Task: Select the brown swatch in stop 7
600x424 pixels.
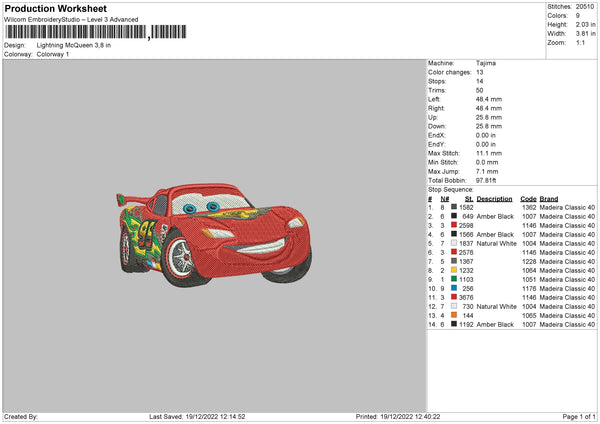Action: click(x=453, y=261)
